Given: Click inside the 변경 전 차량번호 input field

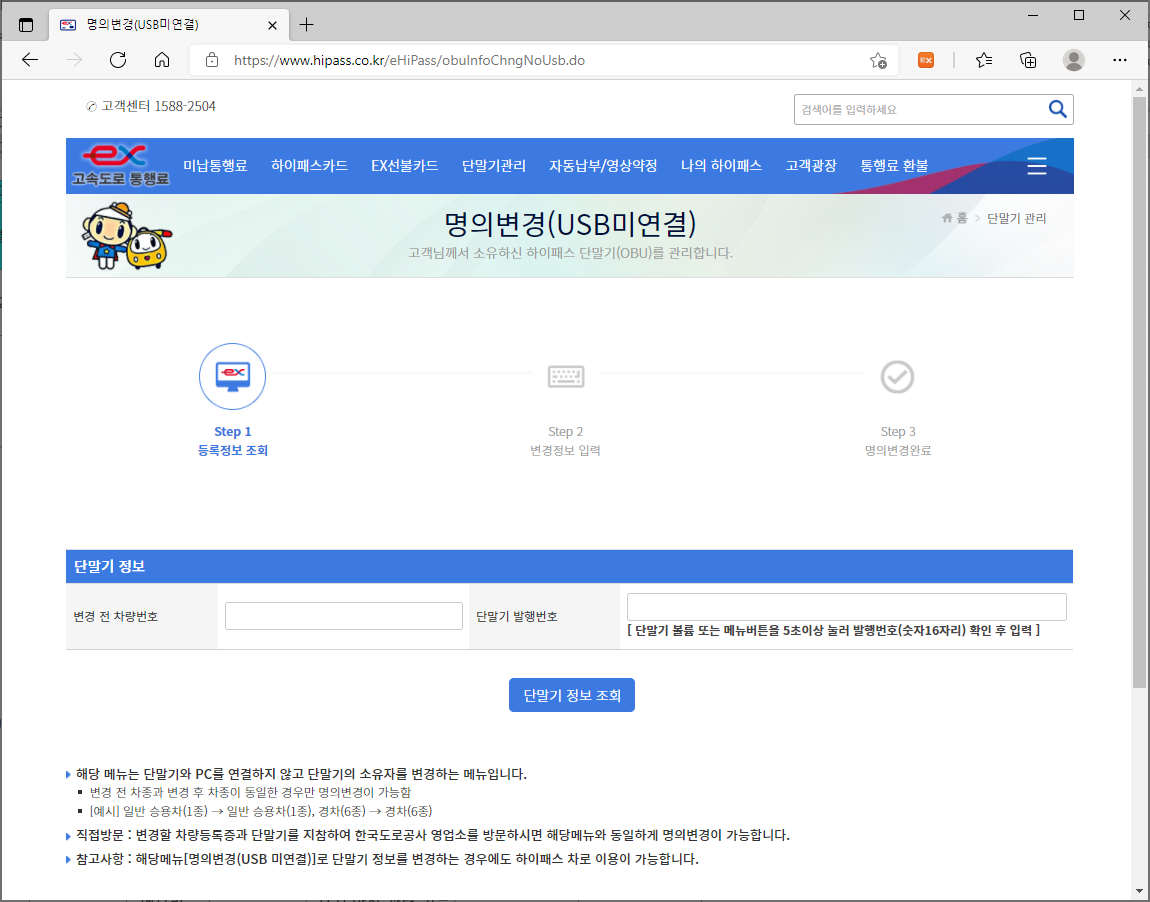Looking at the screenshot, I should pos(344,615).
